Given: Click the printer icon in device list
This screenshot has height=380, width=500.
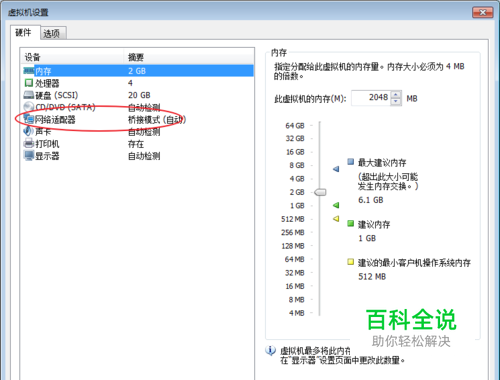Looking at the screenshot, I should pyautogui.click(x=29, y=143).
